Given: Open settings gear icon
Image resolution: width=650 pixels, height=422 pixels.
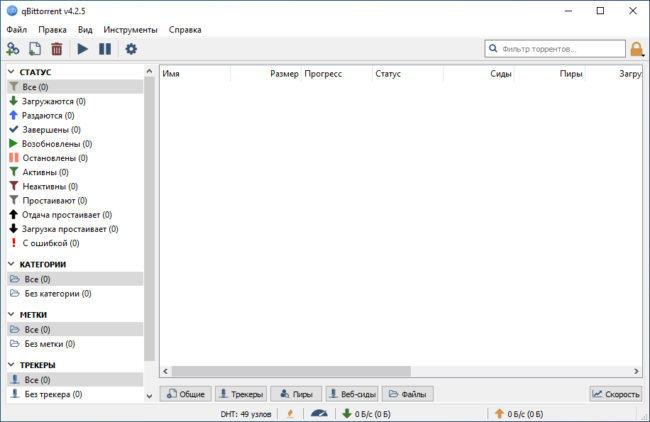Looking at the screenshot, I should (x=131, y=49).
